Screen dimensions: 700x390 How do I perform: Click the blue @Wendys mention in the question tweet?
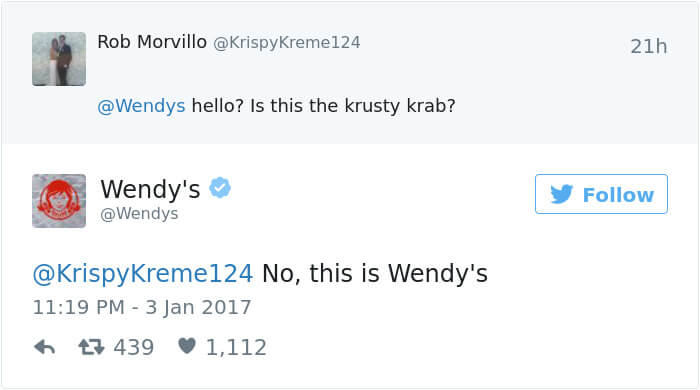click(x=141, y=106)
